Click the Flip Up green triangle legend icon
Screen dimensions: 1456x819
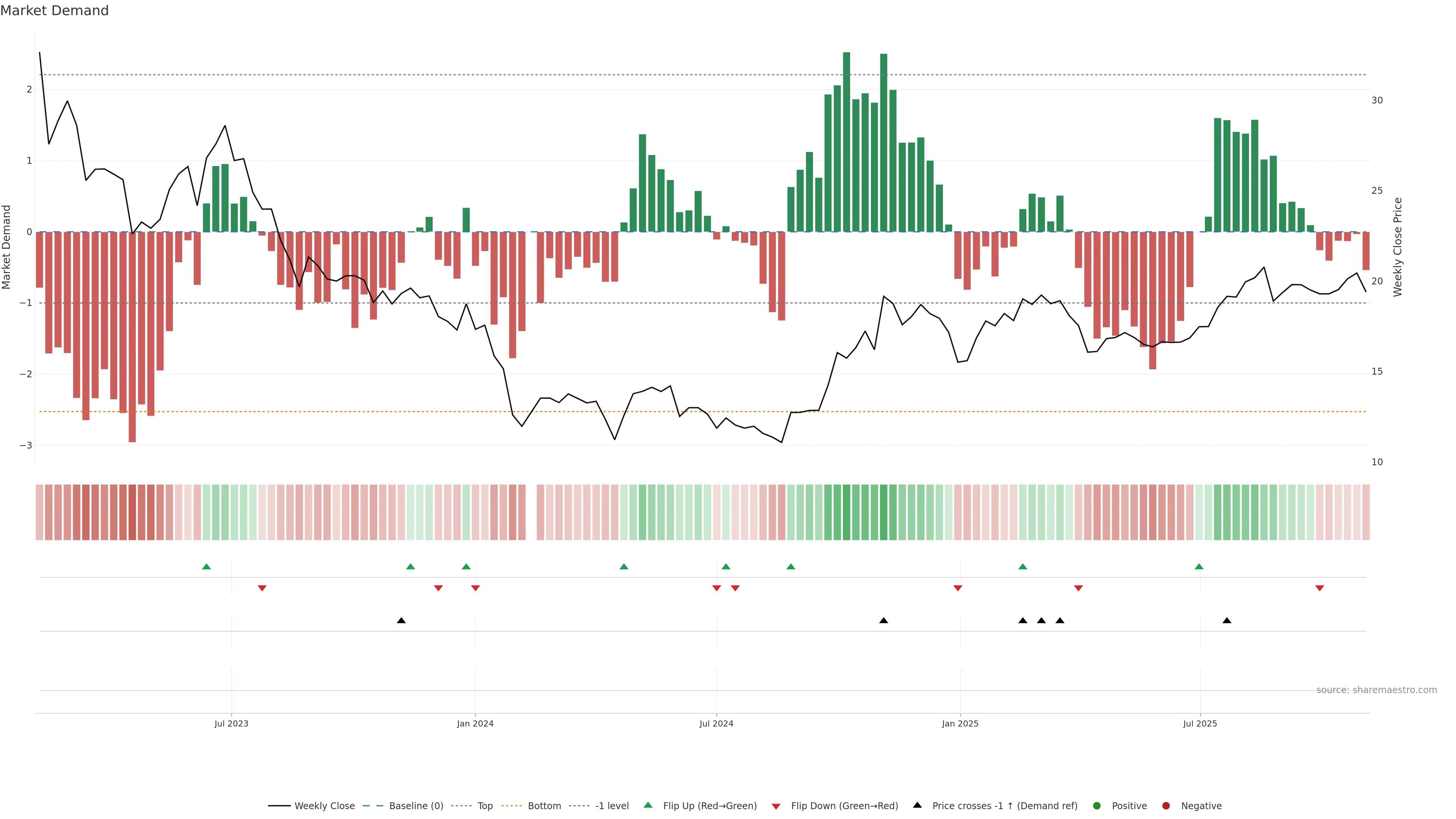point(648,805)
